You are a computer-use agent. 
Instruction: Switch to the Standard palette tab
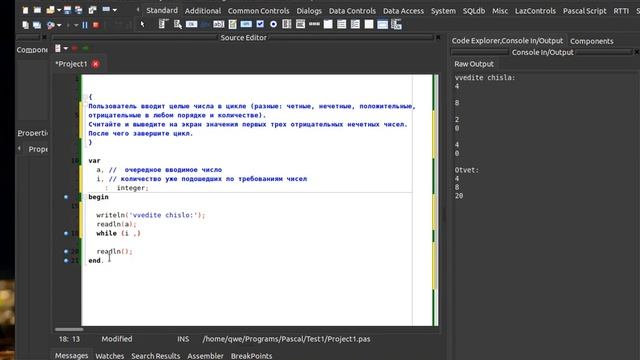click(162, 11)
